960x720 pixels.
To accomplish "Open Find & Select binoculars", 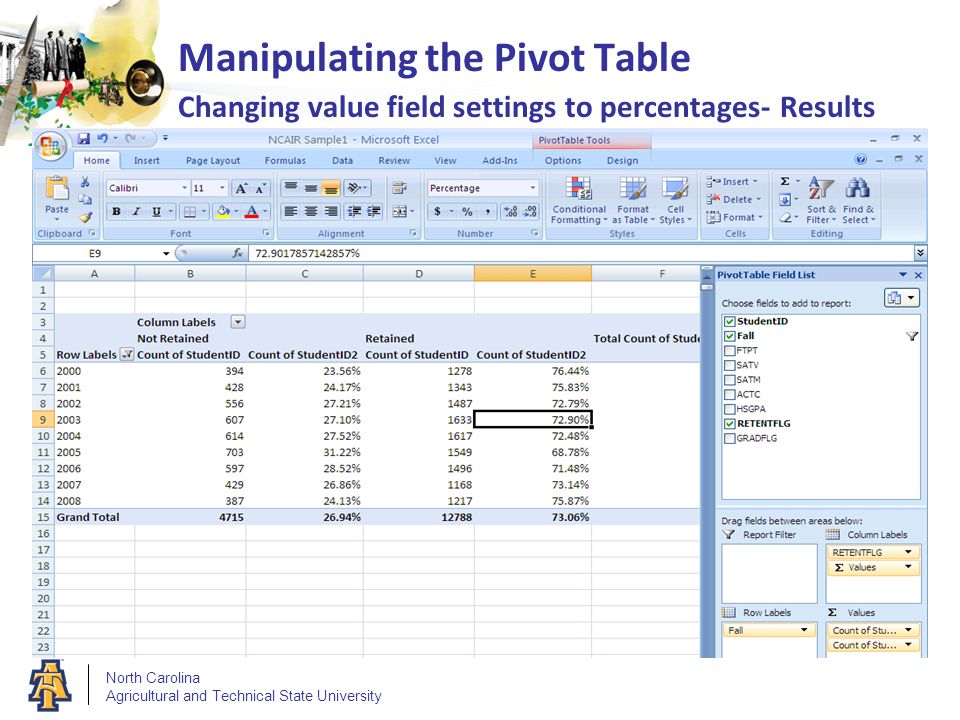I will pyautogui.click(x=858, y=201).
